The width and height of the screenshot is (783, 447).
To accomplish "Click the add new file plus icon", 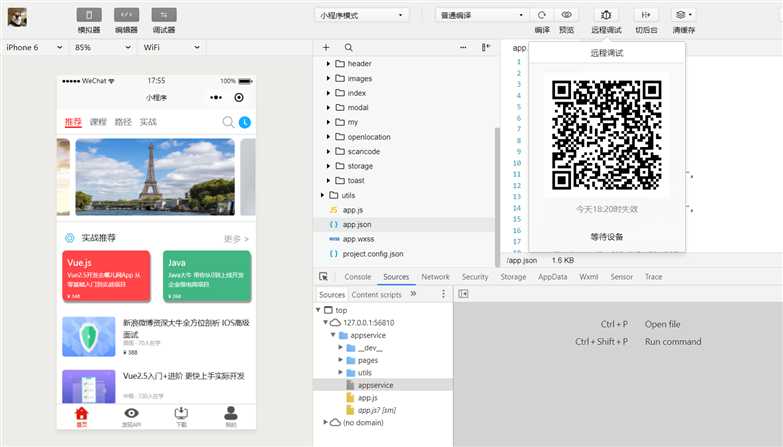I will coord(326,47).
